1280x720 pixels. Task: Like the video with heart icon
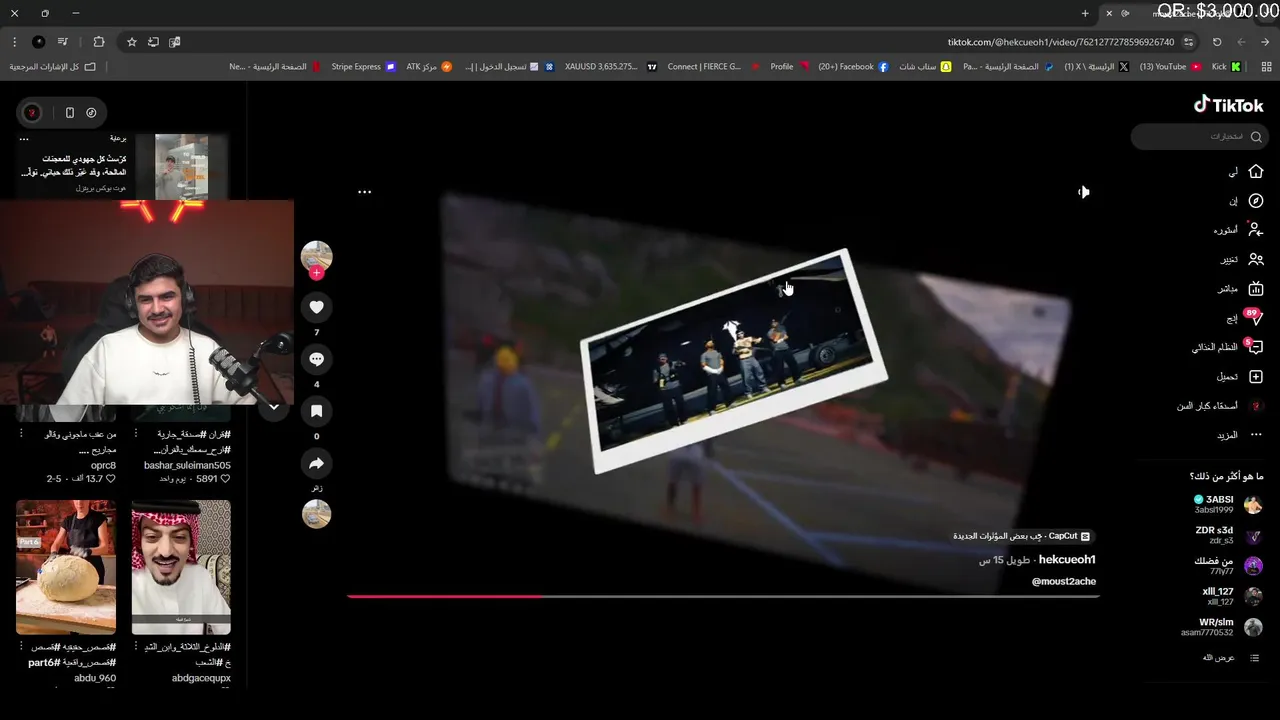tap(316, 307)
